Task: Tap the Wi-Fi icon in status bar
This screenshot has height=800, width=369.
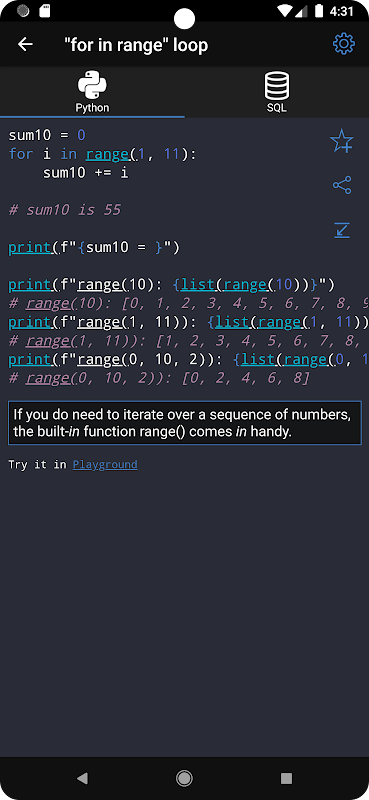Action: [285, 11]
